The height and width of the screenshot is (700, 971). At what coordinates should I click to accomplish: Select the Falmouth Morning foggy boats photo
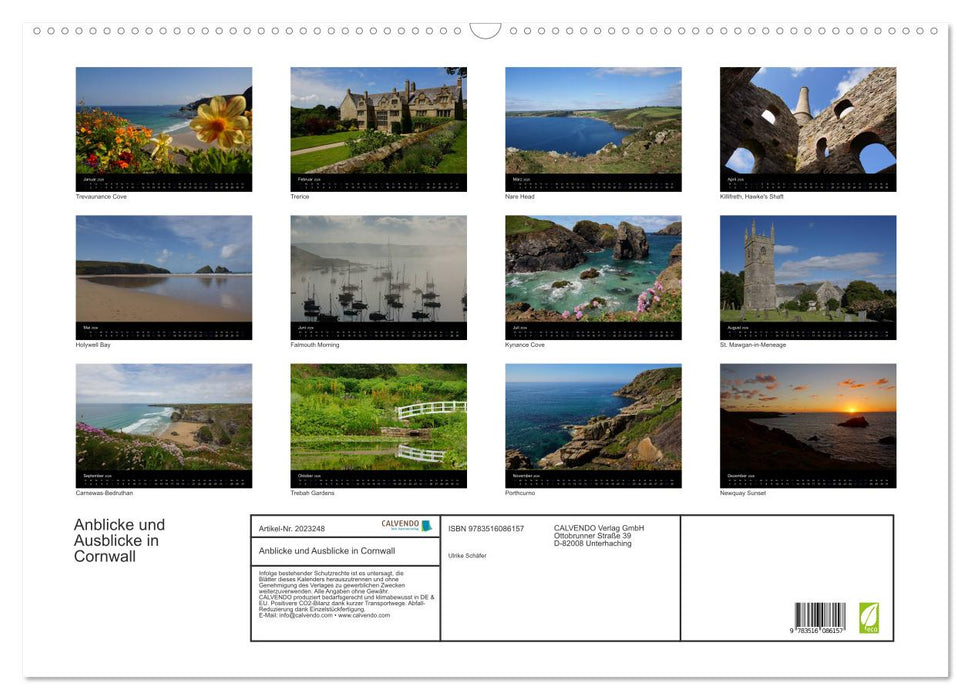pos(378,269)
